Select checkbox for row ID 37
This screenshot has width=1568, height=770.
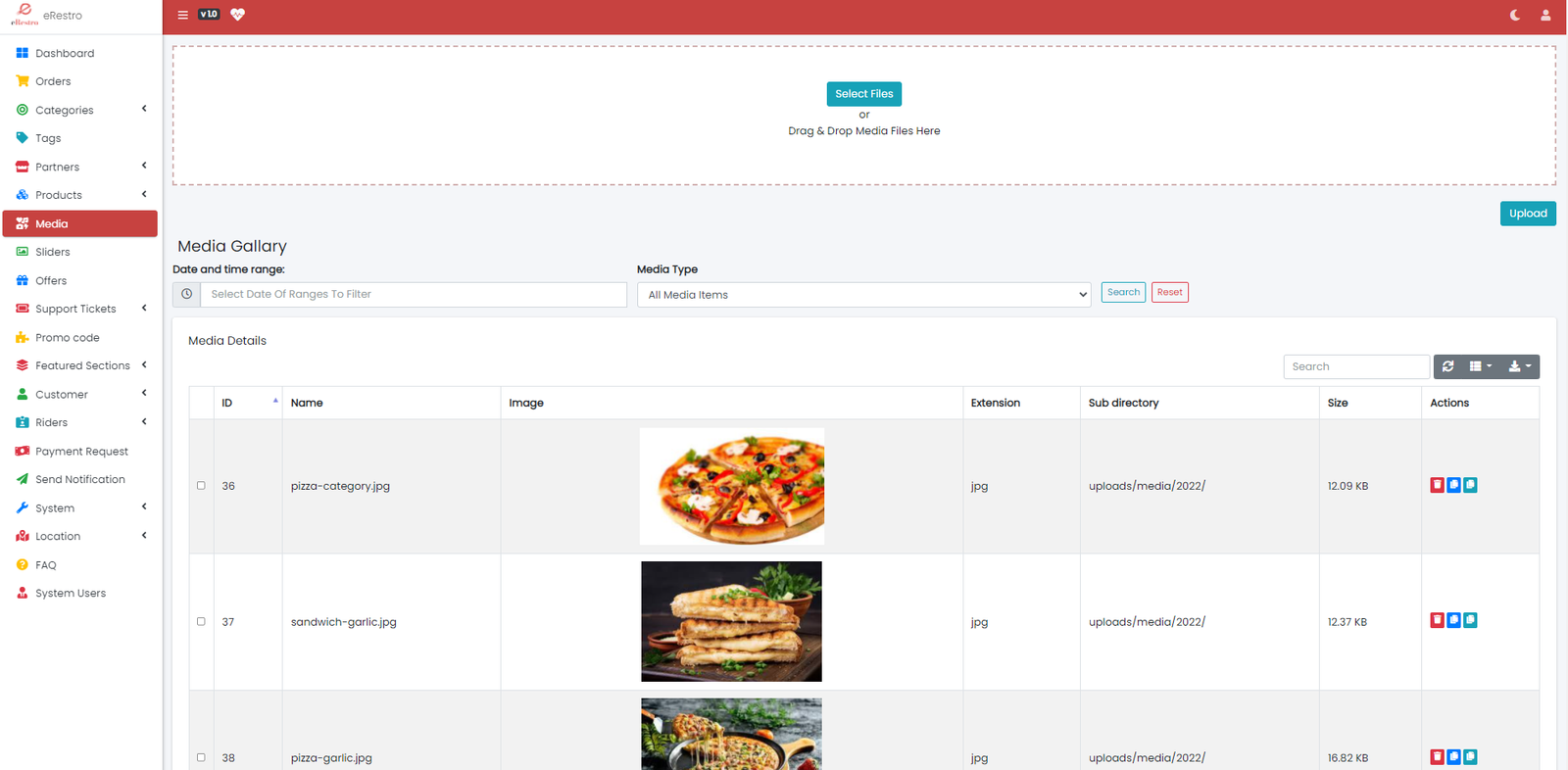click(201, 621)
